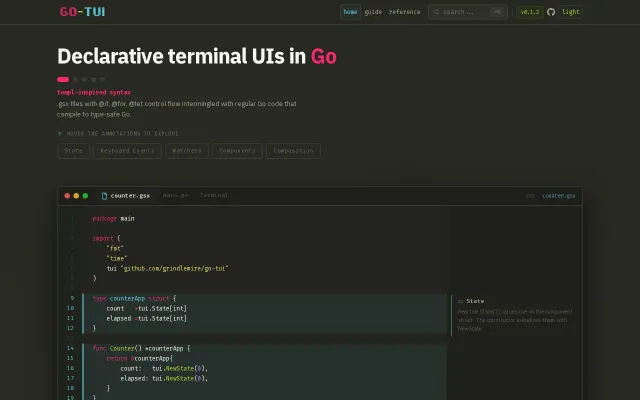
Task: Click the 'func Counter() *counterApp {' code line
Action: click(141, 348)
